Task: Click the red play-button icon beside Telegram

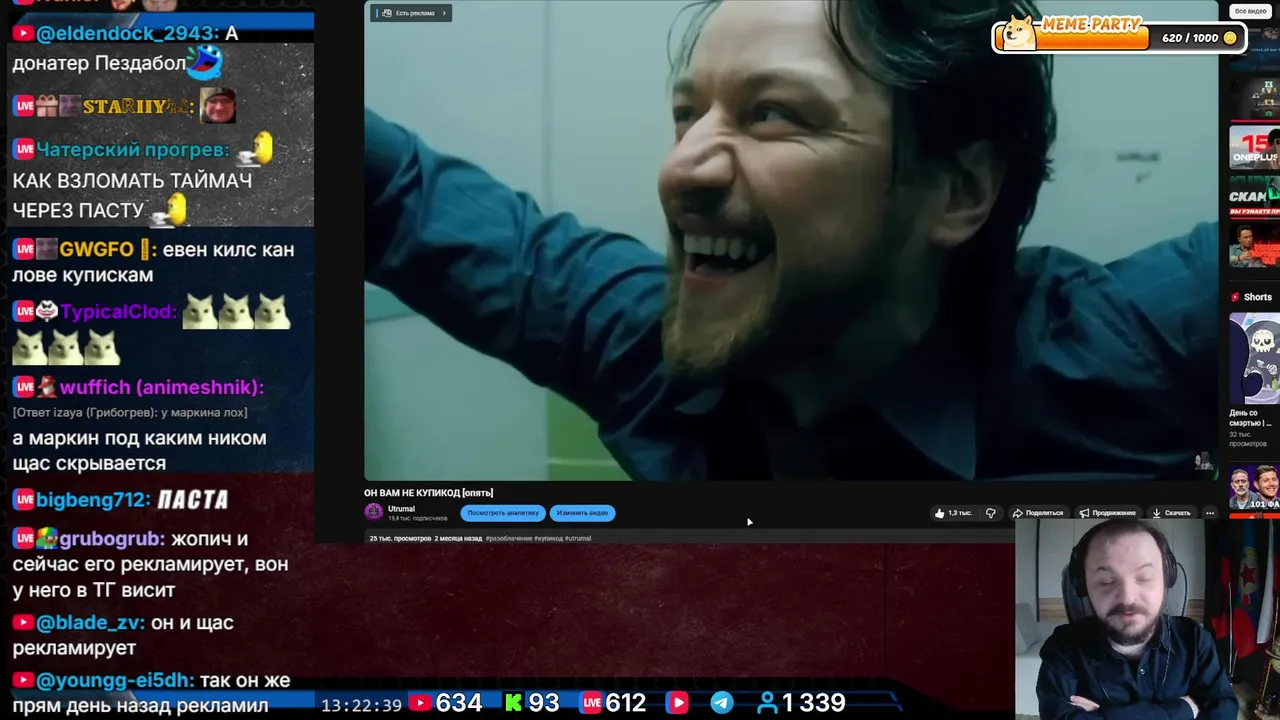Action: (677, 703)
